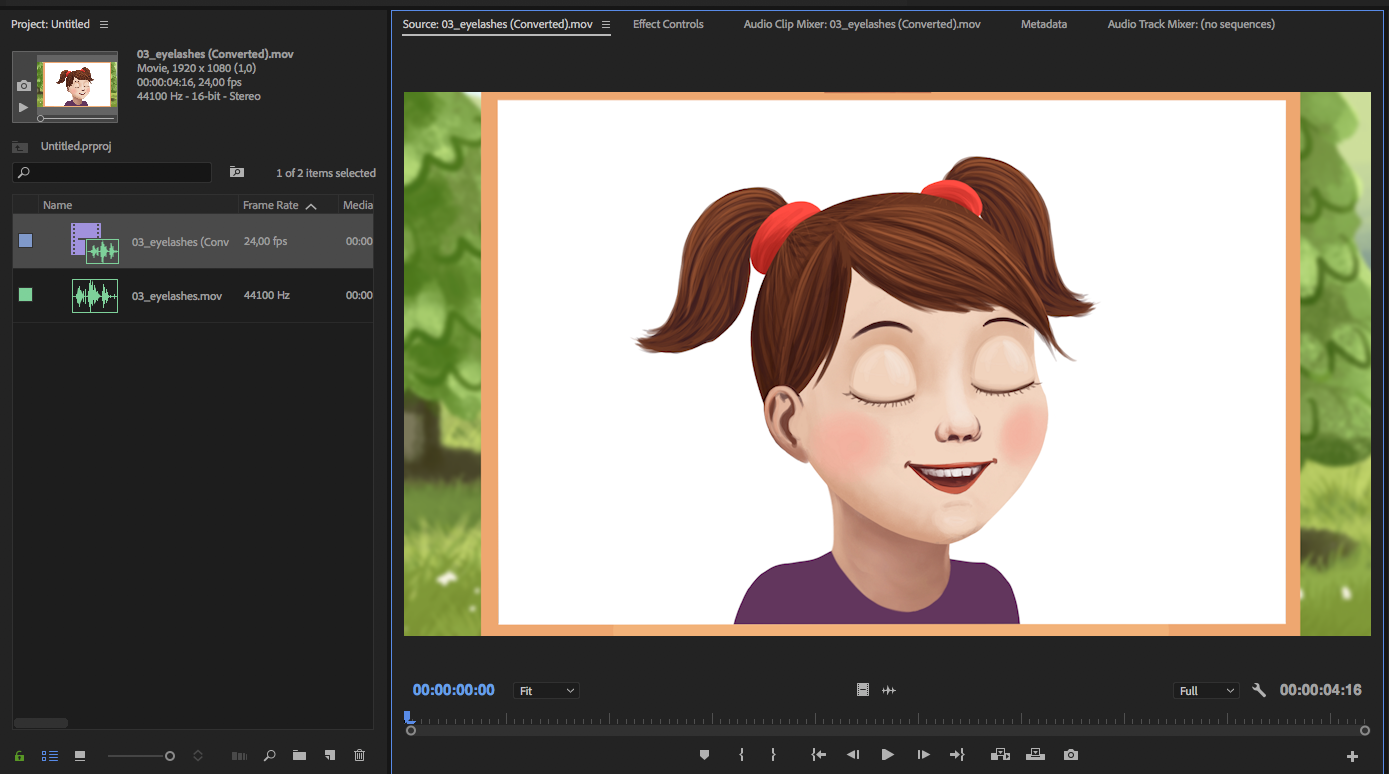Step back one frame
1389x774 pixels.
(x=853, y=755)
